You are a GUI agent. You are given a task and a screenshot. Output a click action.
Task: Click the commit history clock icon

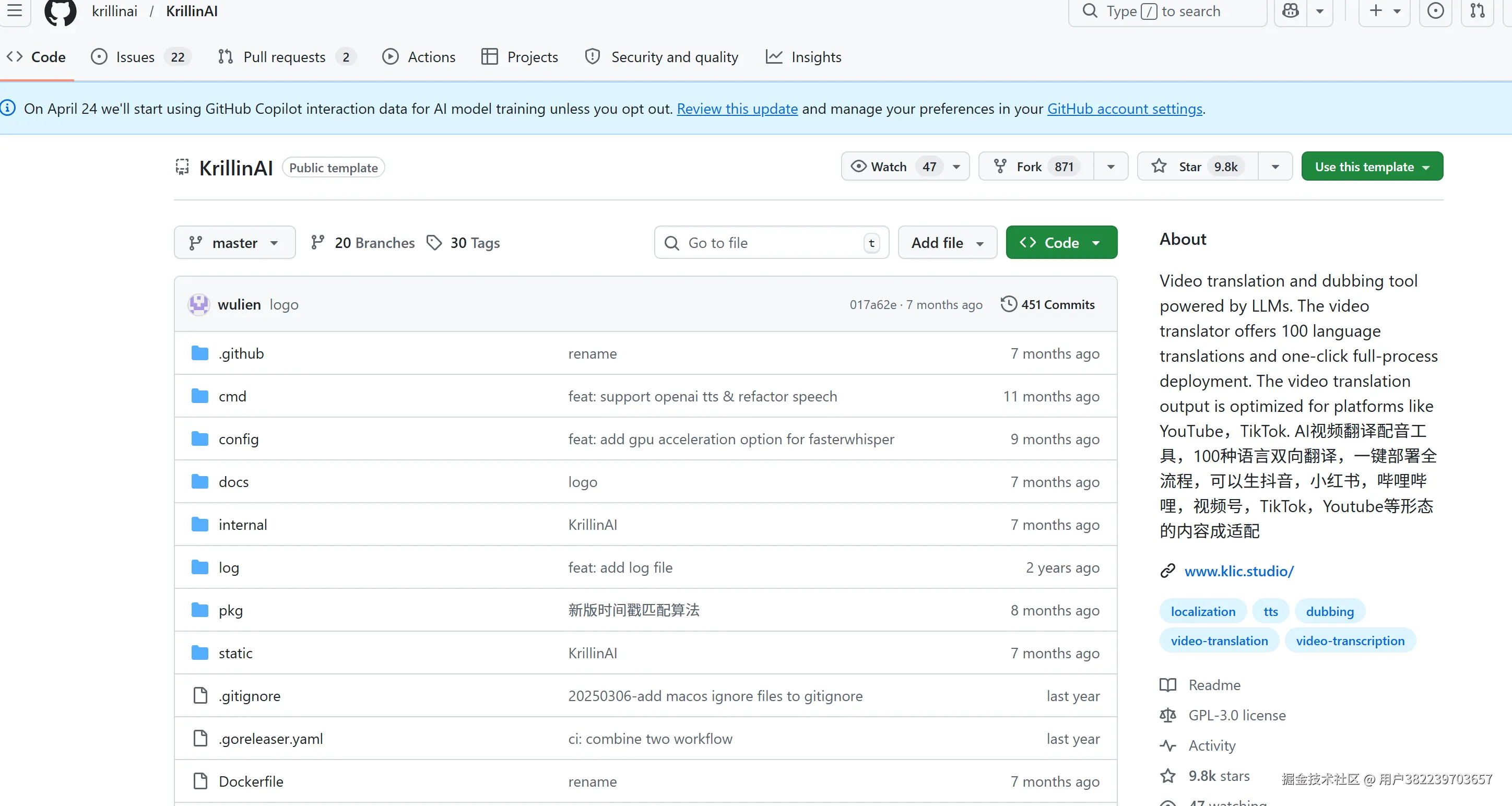pyautogui.click(x=1008, y=304)
